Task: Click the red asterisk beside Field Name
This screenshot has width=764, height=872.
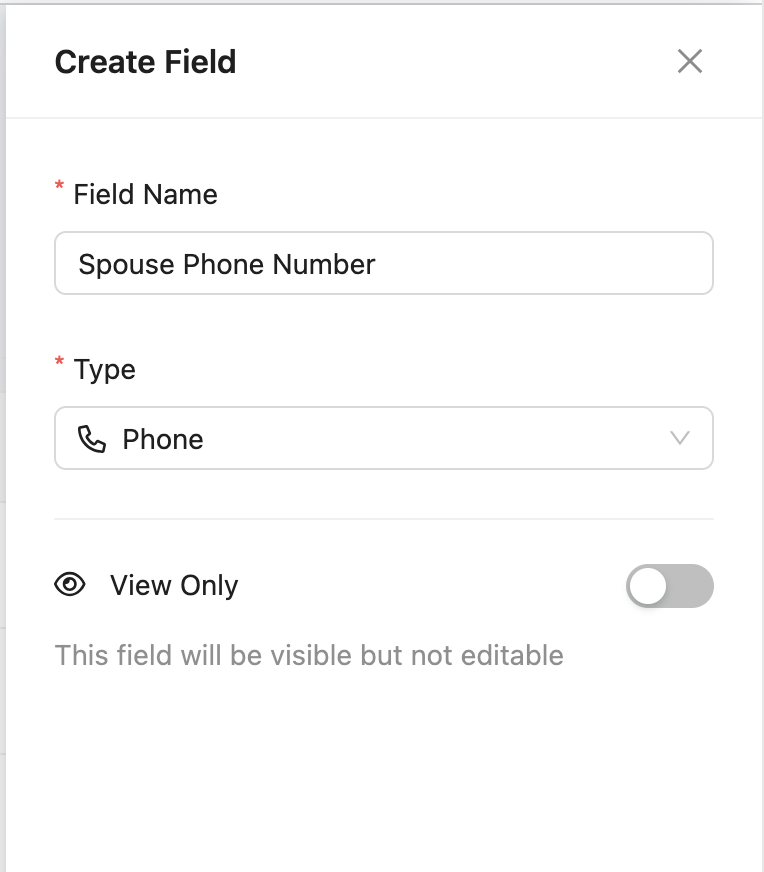Action: pos(60,188)
